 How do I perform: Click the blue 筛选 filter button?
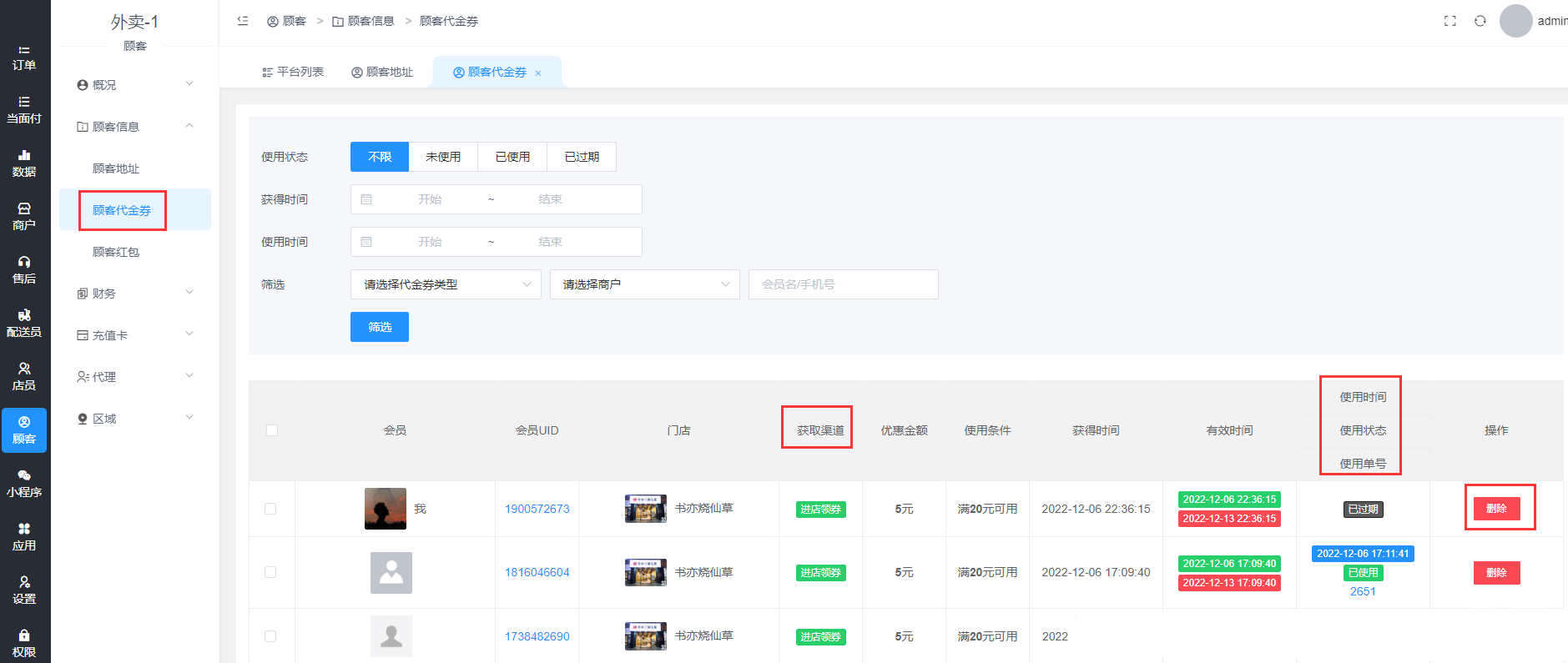point(380,327)
